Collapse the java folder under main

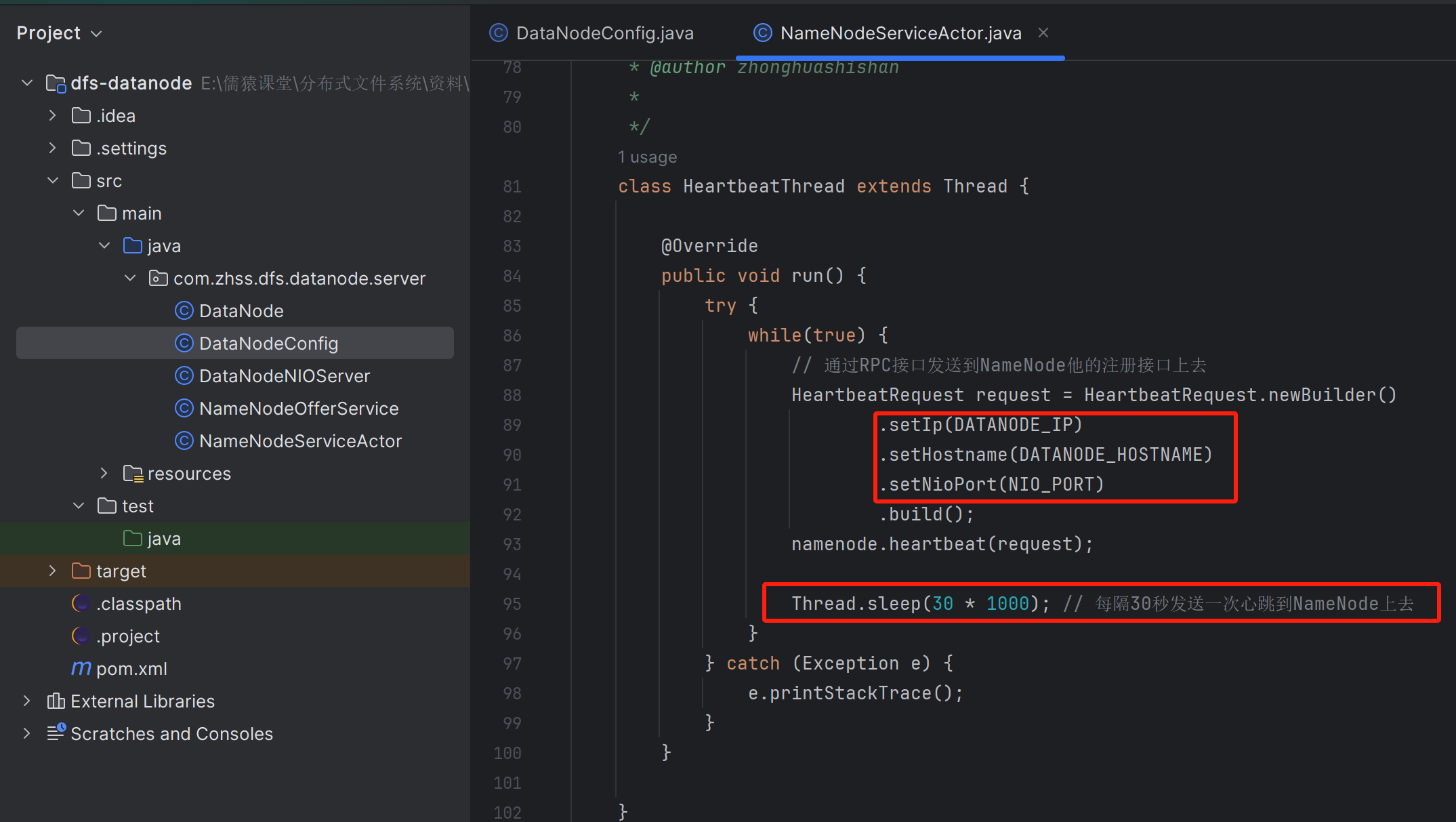point(104,245)
